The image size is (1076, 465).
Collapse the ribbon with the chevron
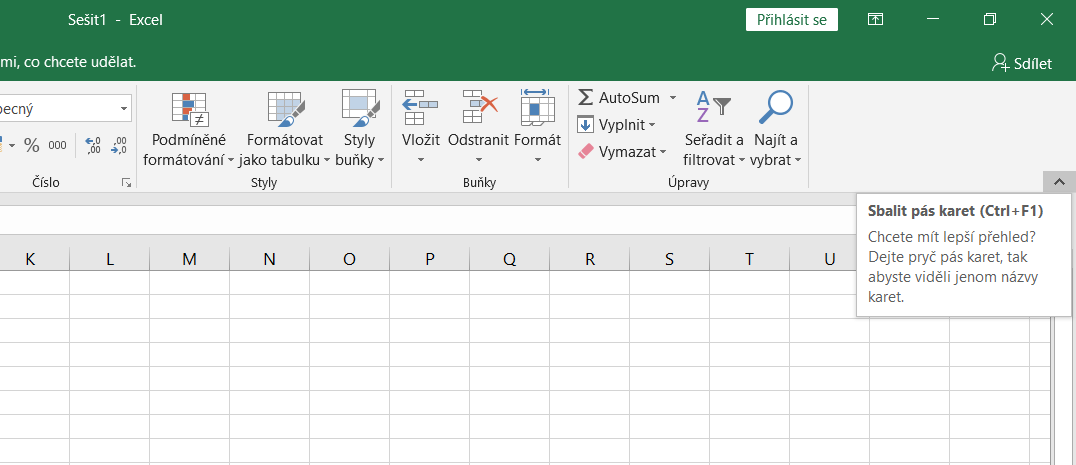pyautogui.click(x=1059, y=182)
